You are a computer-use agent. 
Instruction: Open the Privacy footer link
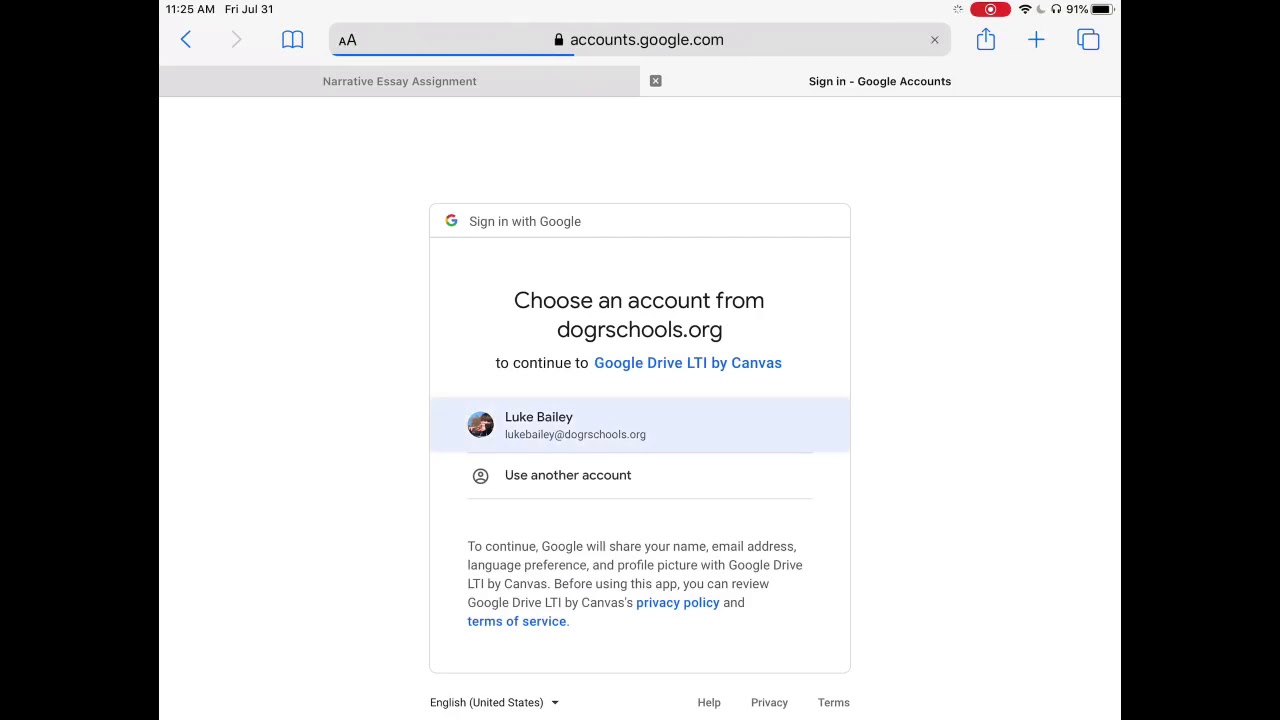tap(769, 703)
